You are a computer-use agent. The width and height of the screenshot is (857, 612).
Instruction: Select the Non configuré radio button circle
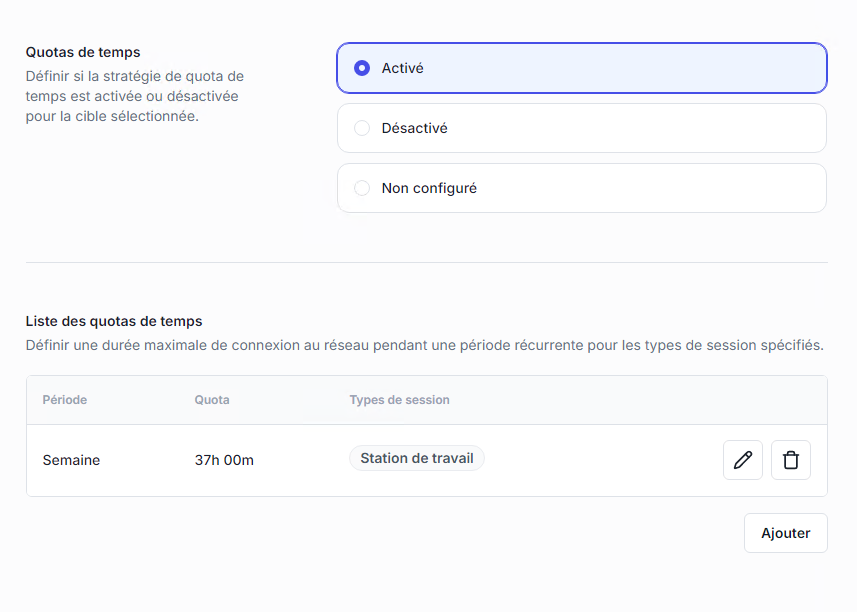362,188
